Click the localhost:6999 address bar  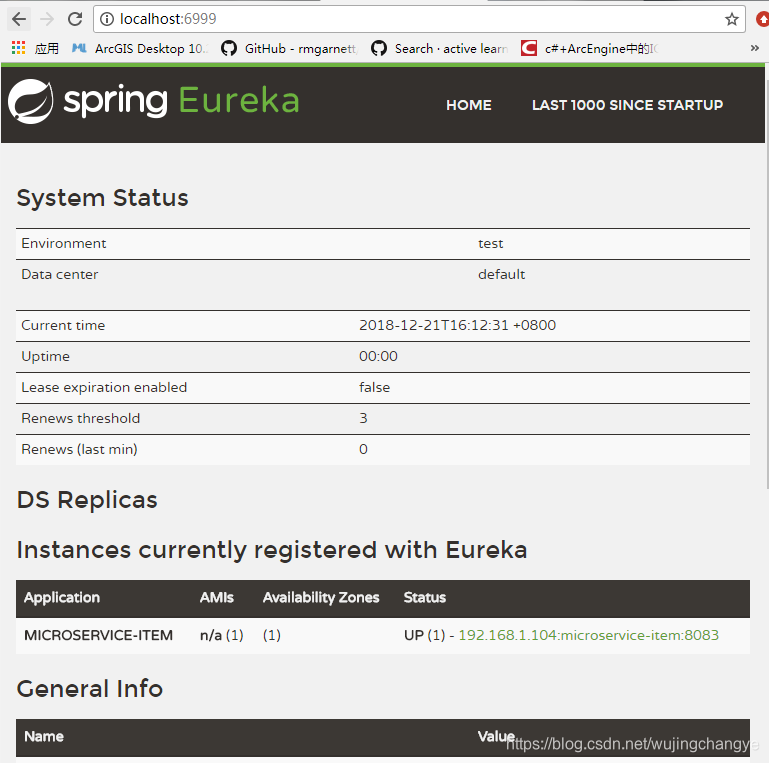[x=419, y=19]
